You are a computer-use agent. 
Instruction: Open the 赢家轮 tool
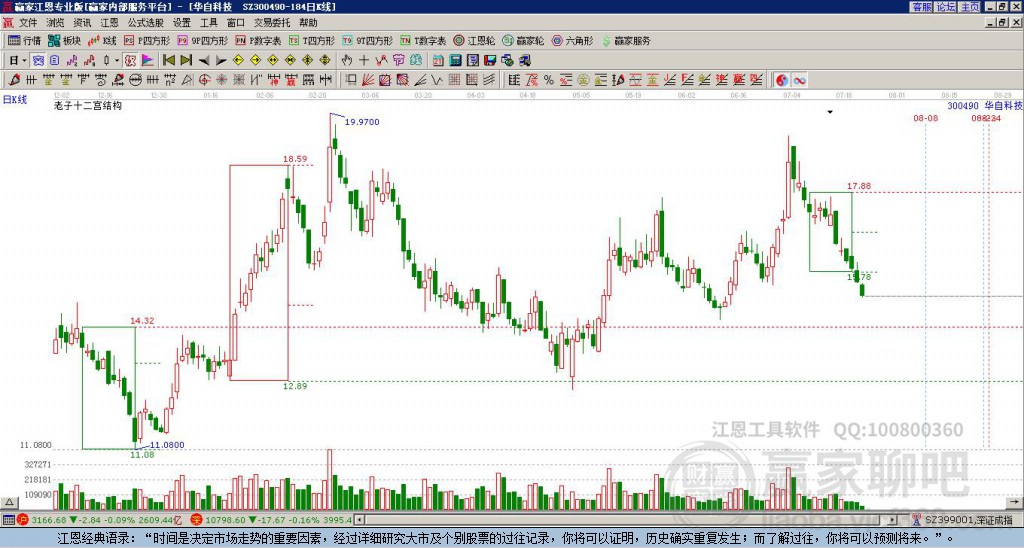[x=524, y=40]
